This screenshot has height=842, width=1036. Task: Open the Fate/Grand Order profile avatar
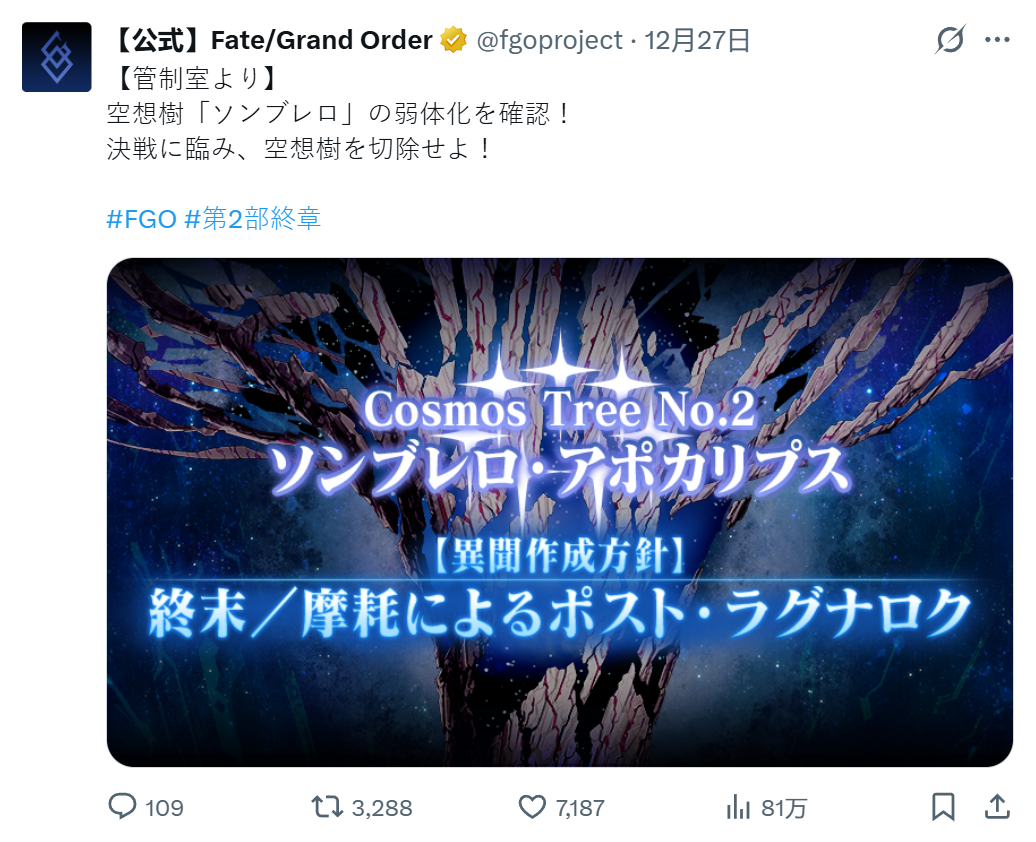coord(57,57)
